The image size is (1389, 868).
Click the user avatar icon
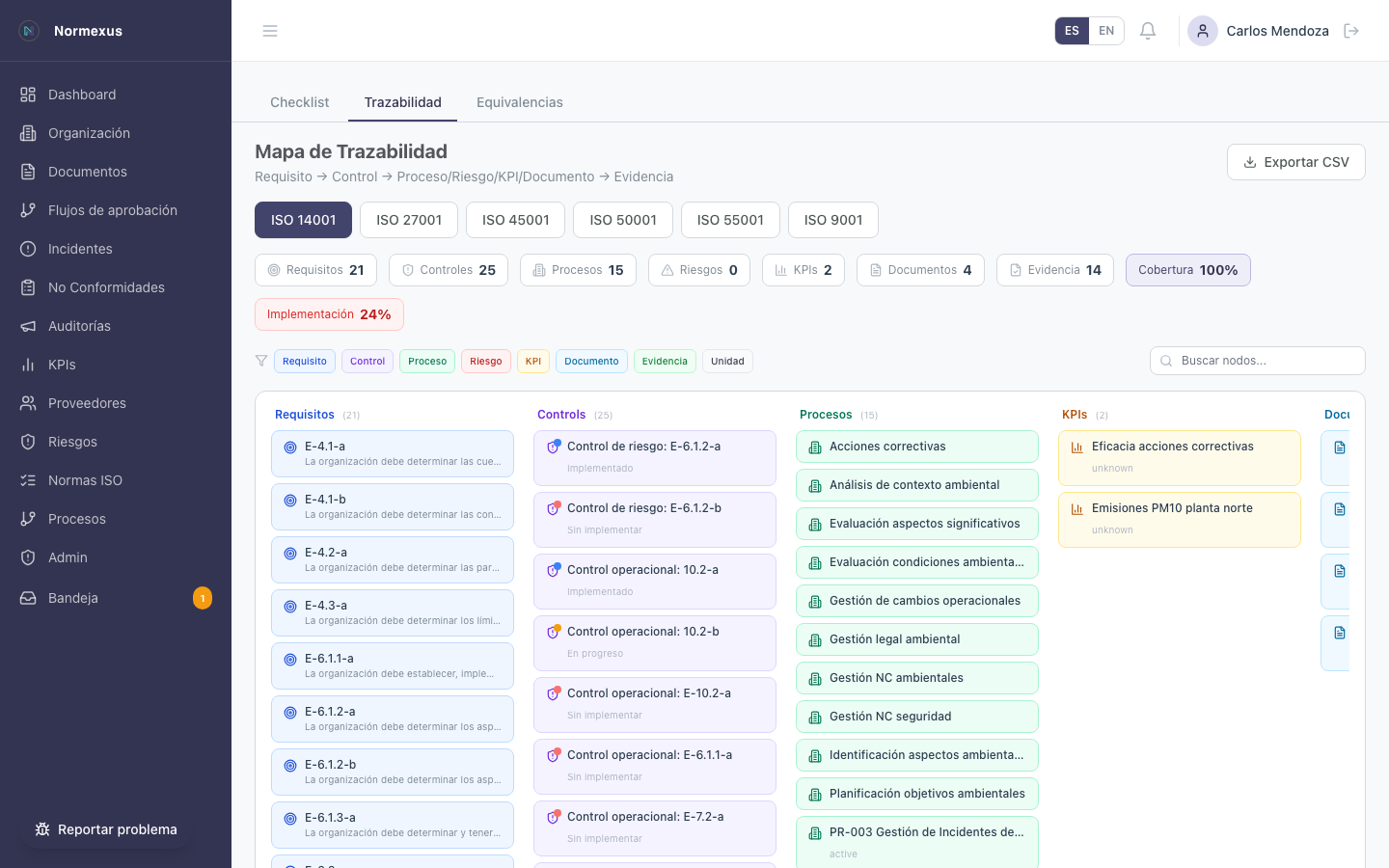point(1203,31)
